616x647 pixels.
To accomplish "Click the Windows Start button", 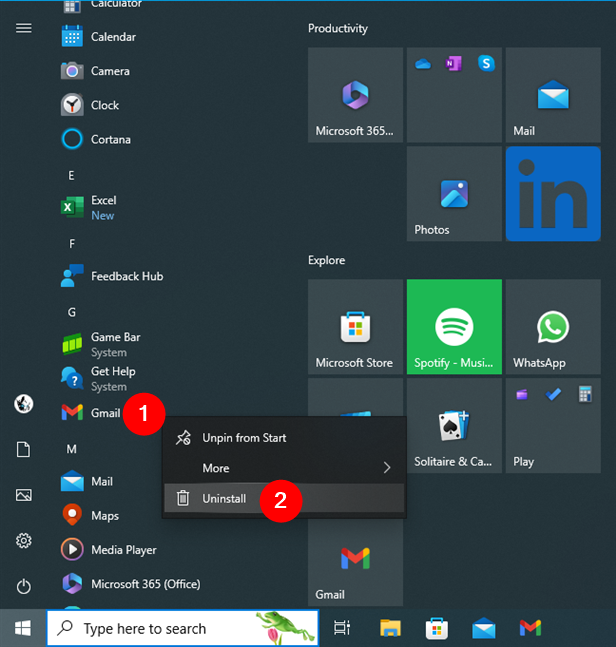I will [x=23, y=628].
